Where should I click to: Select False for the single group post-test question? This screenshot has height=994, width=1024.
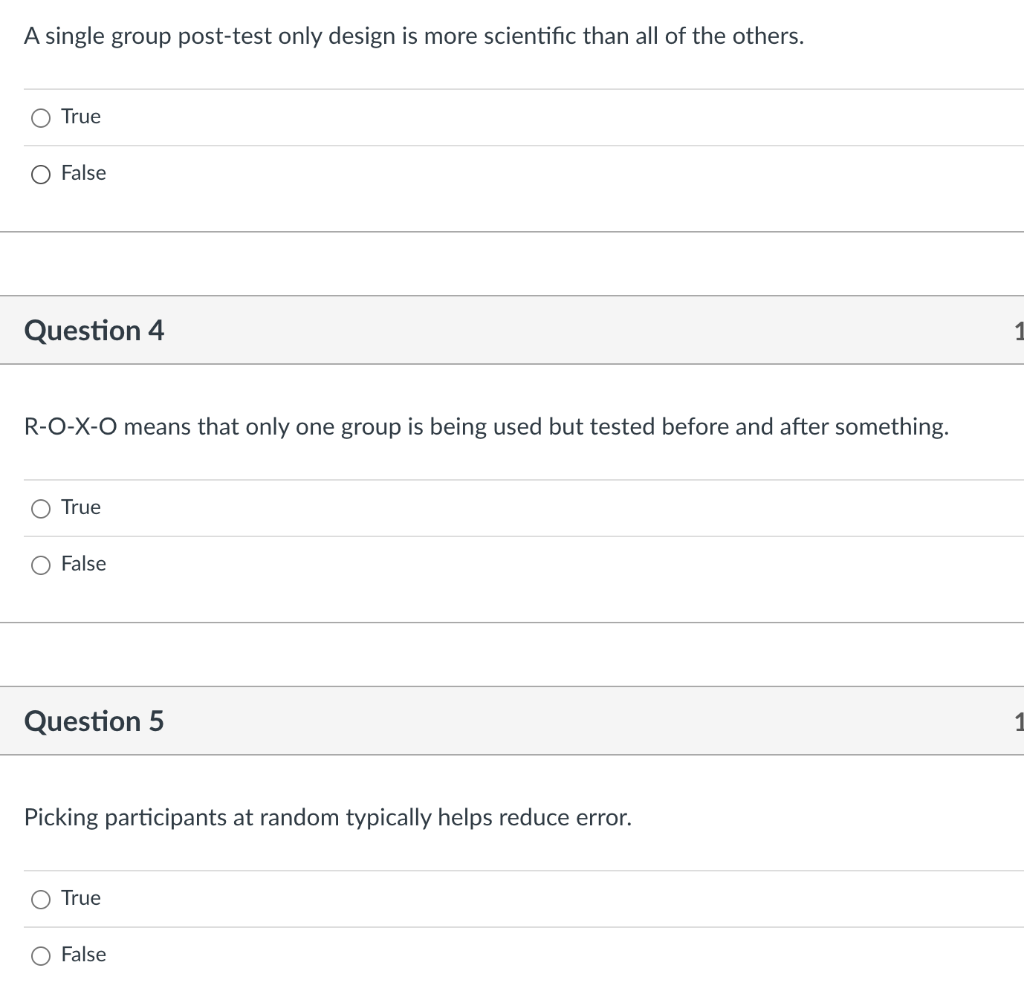tap(40, 174)
